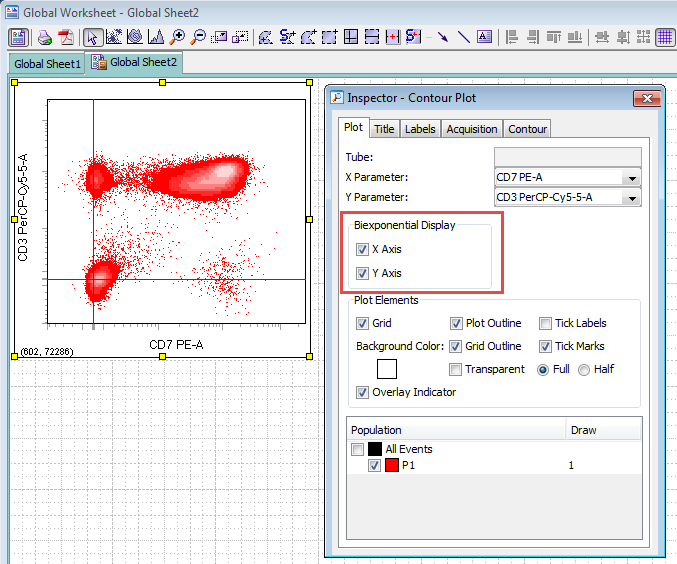Click the PDF export icon
677x564 pixels.
tap(66, 38)
